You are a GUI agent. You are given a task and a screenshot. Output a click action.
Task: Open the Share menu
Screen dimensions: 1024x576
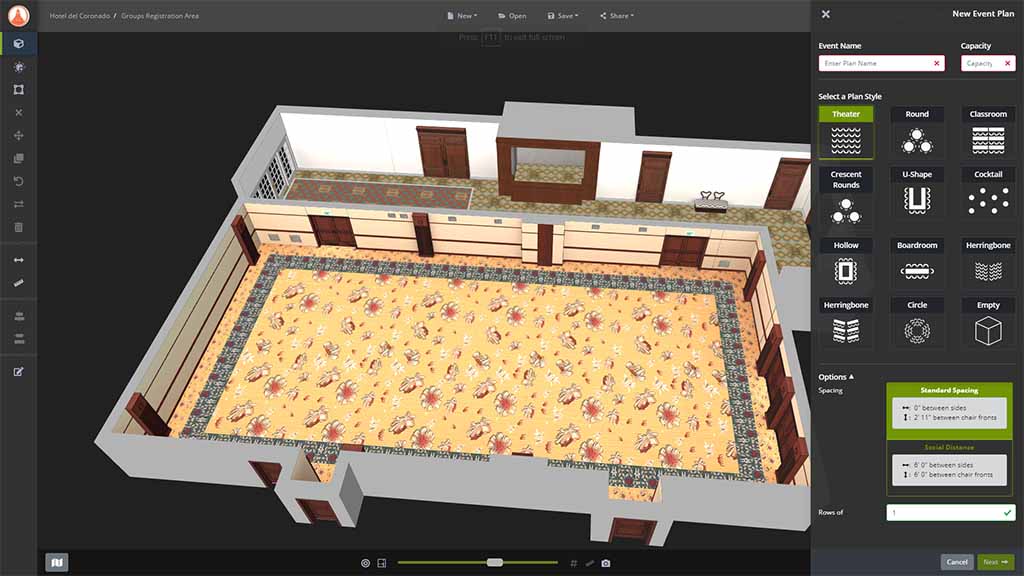[x=616, y=15]
